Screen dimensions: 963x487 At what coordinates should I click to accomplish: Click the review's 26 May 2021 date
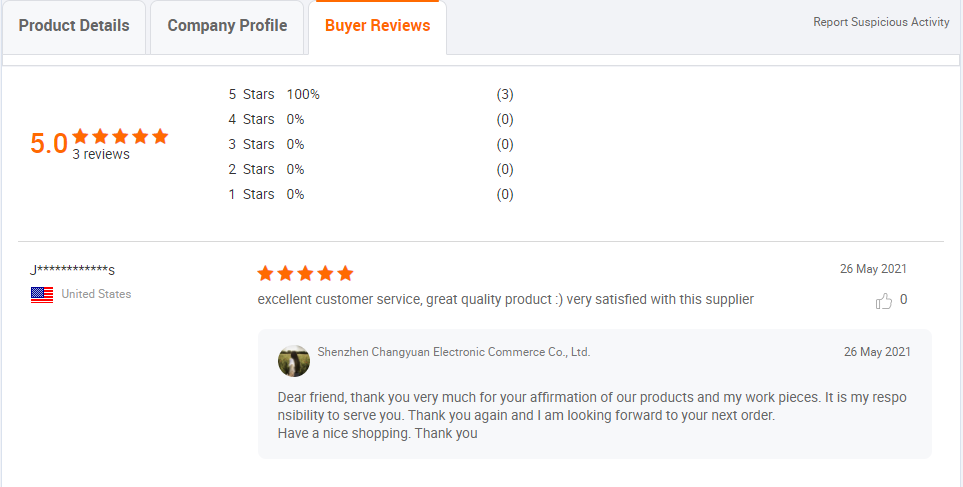[x=873, y=269]
